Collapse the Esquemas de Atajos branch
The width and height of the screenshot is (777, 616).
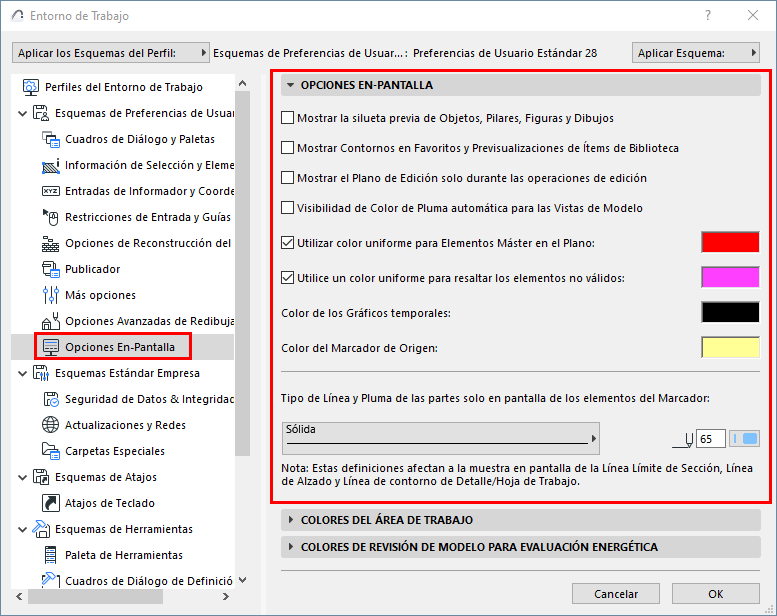[22, 477]
